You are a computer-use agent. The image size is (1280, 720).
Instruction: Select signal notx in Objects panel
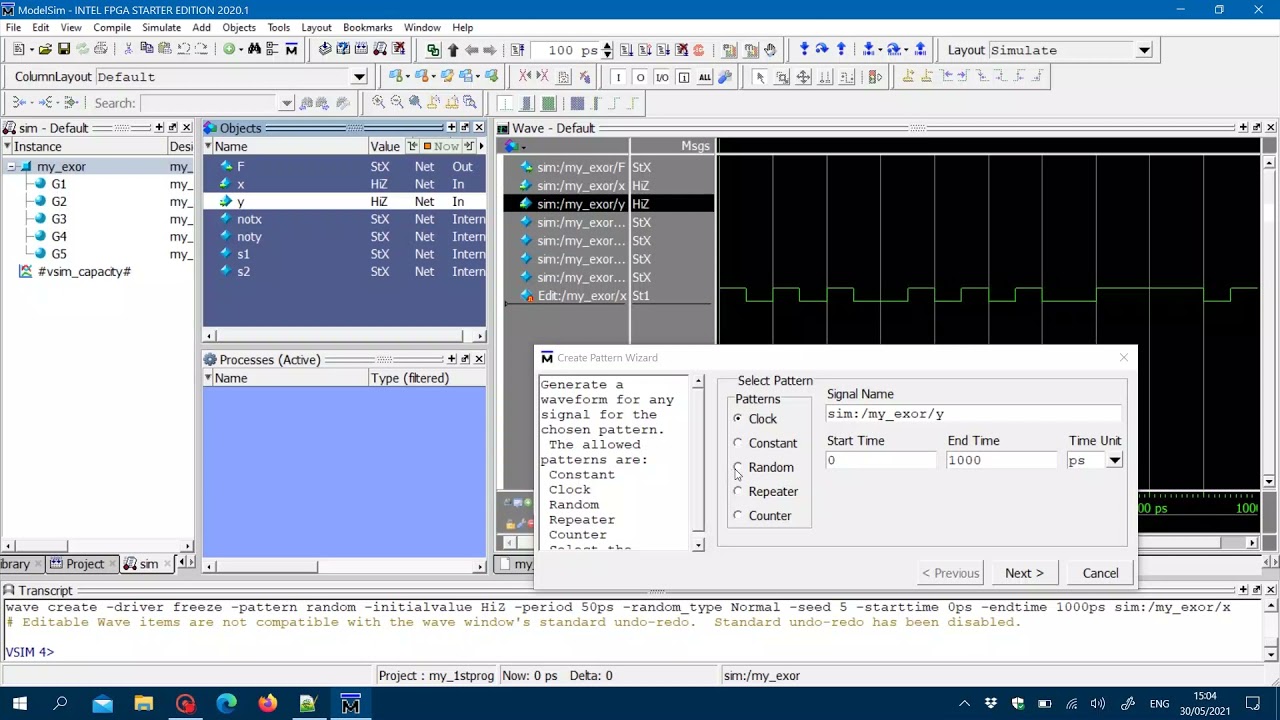point(344,219)
